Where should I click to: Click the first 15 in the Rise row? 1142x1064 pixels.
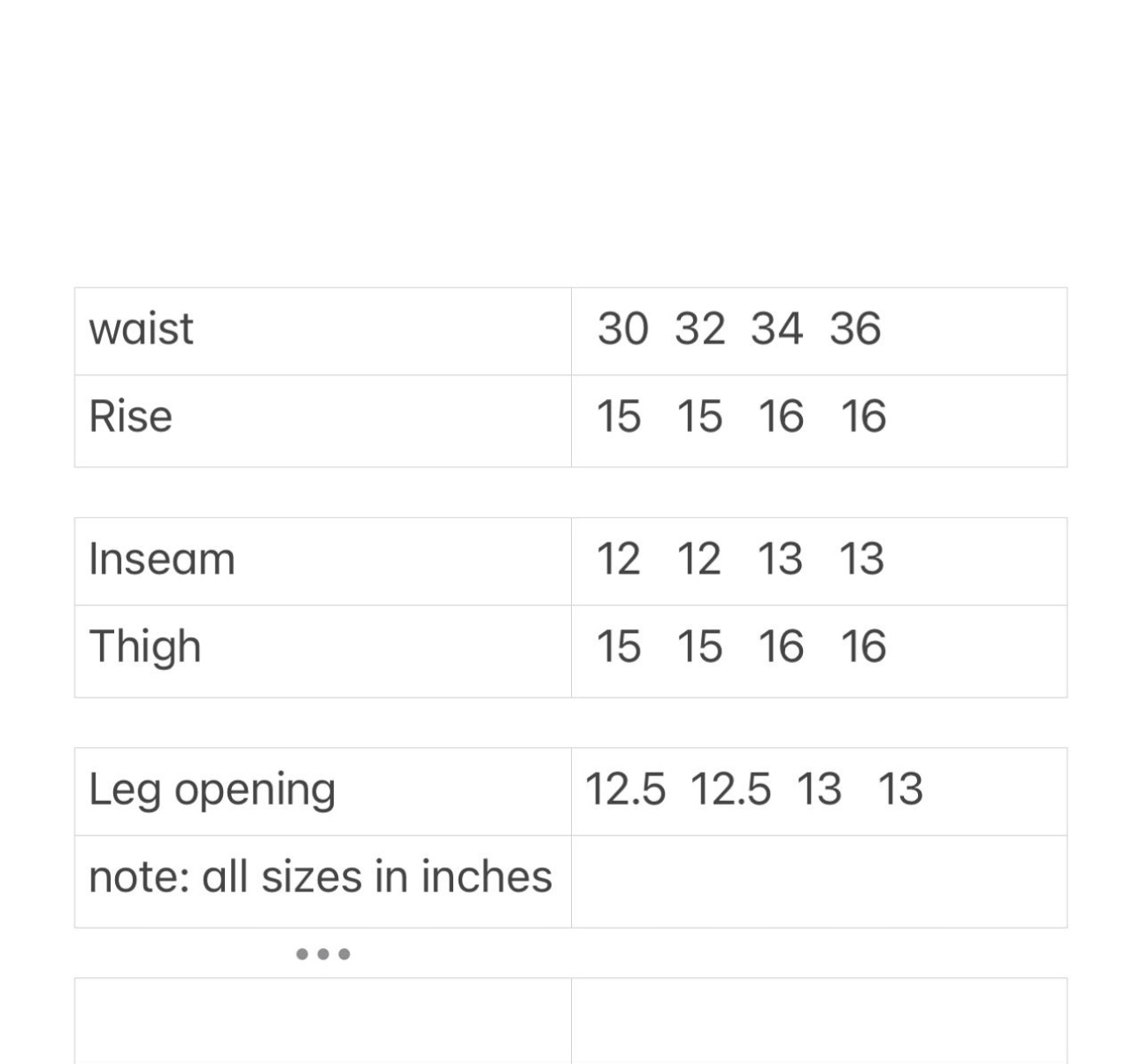(618, 417)
